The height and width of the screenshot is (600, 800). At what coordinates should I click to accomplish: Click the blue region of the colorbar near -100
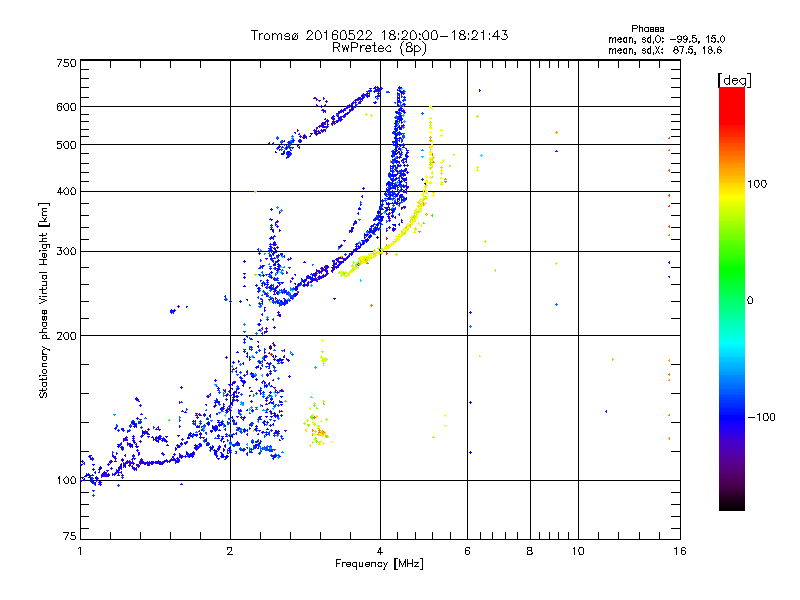(732, 417)
